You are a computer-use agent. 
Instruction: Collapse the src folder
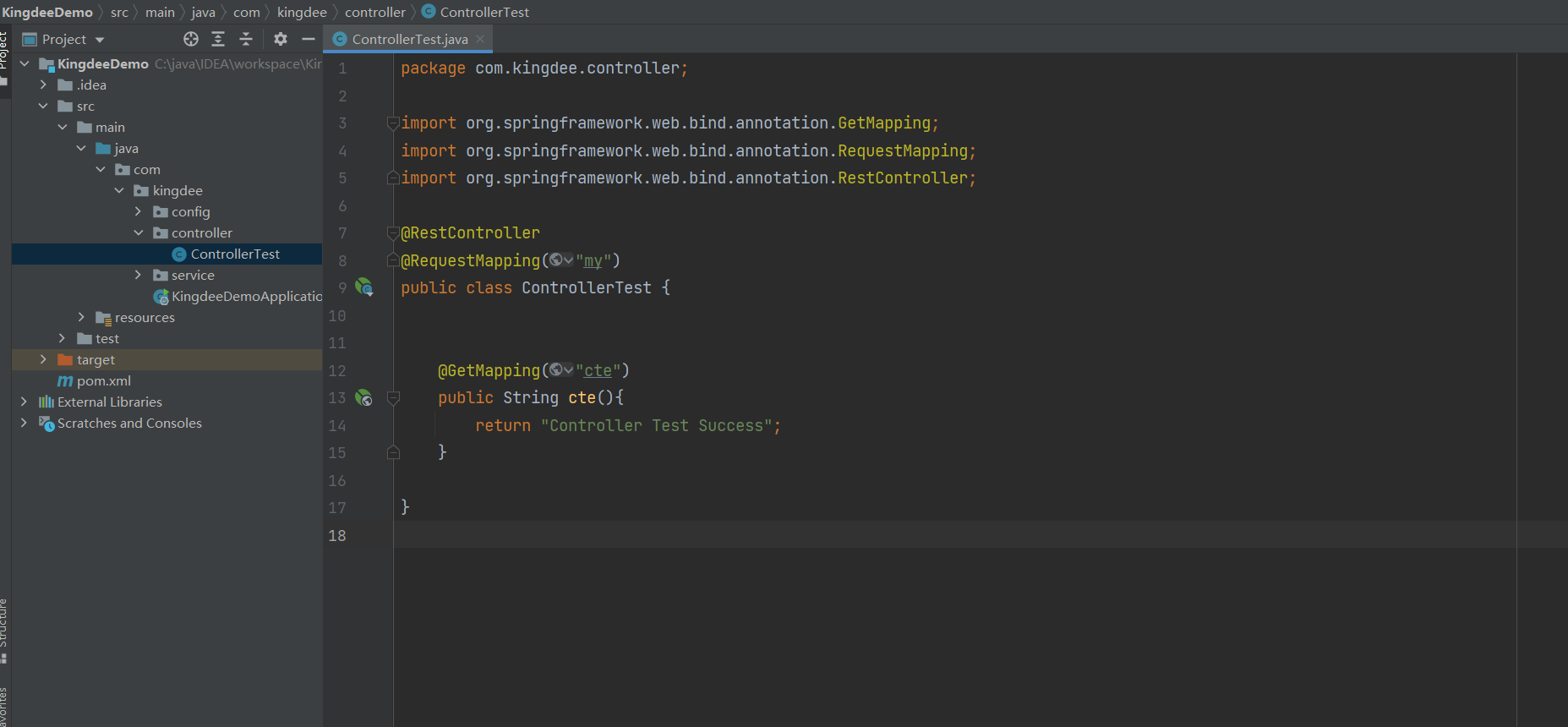click(x=43, y=106)
